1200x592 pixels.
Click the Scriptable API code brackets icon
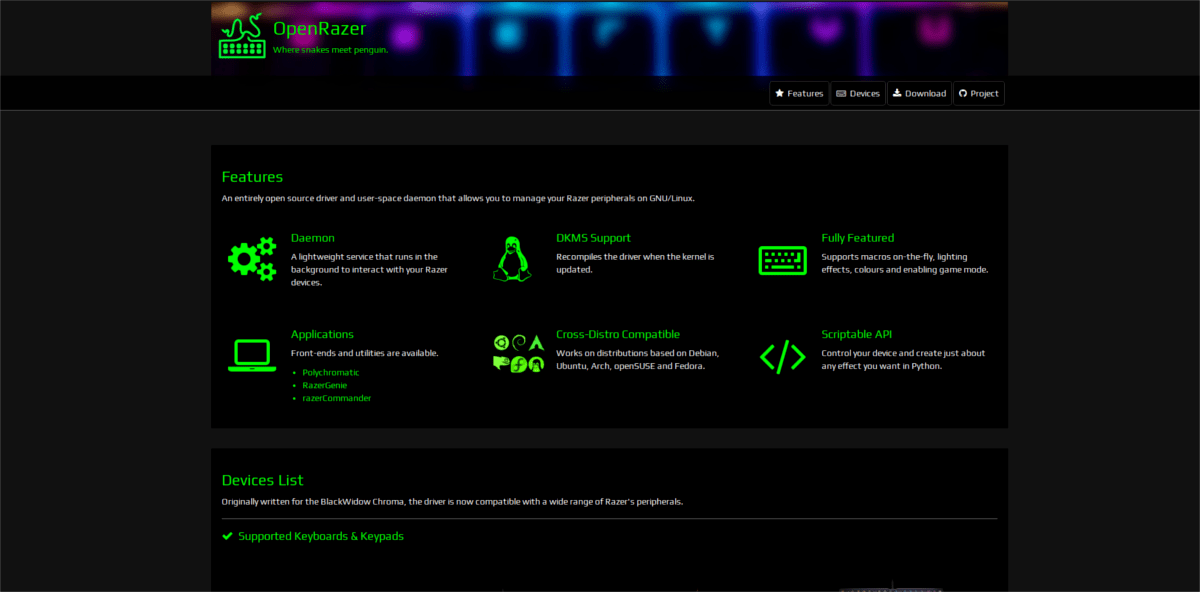[x=782, y=356]
